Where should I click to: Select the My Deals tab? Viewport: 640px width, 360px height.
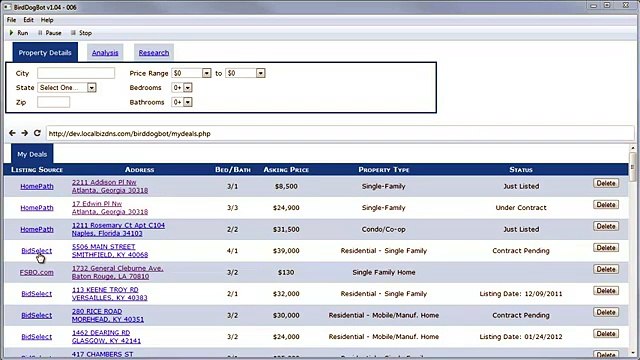(32, 154)
